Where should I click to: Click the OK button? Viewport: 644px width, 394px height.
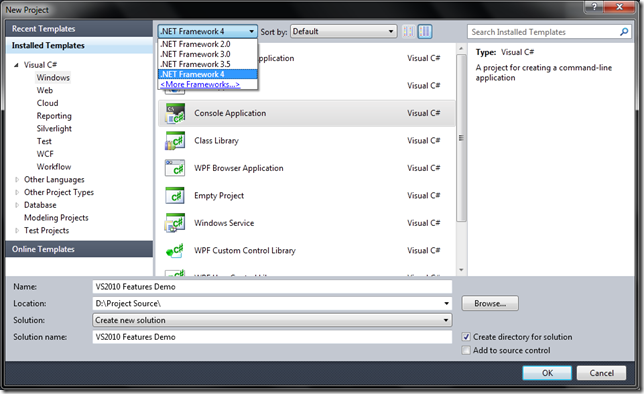pos(547,373)
